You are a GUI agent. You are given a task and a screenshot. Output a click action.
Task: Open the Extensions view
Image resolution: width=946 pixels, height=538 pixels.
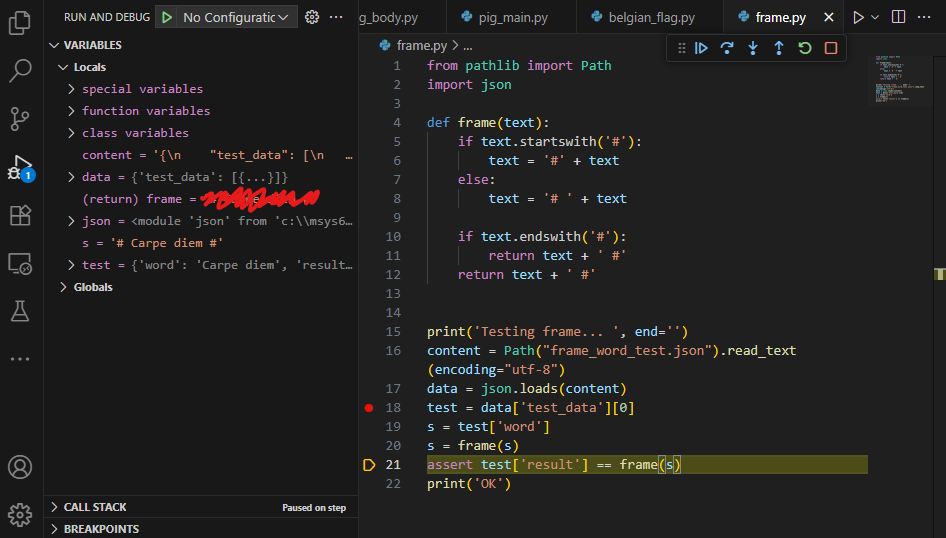(20, 215)
